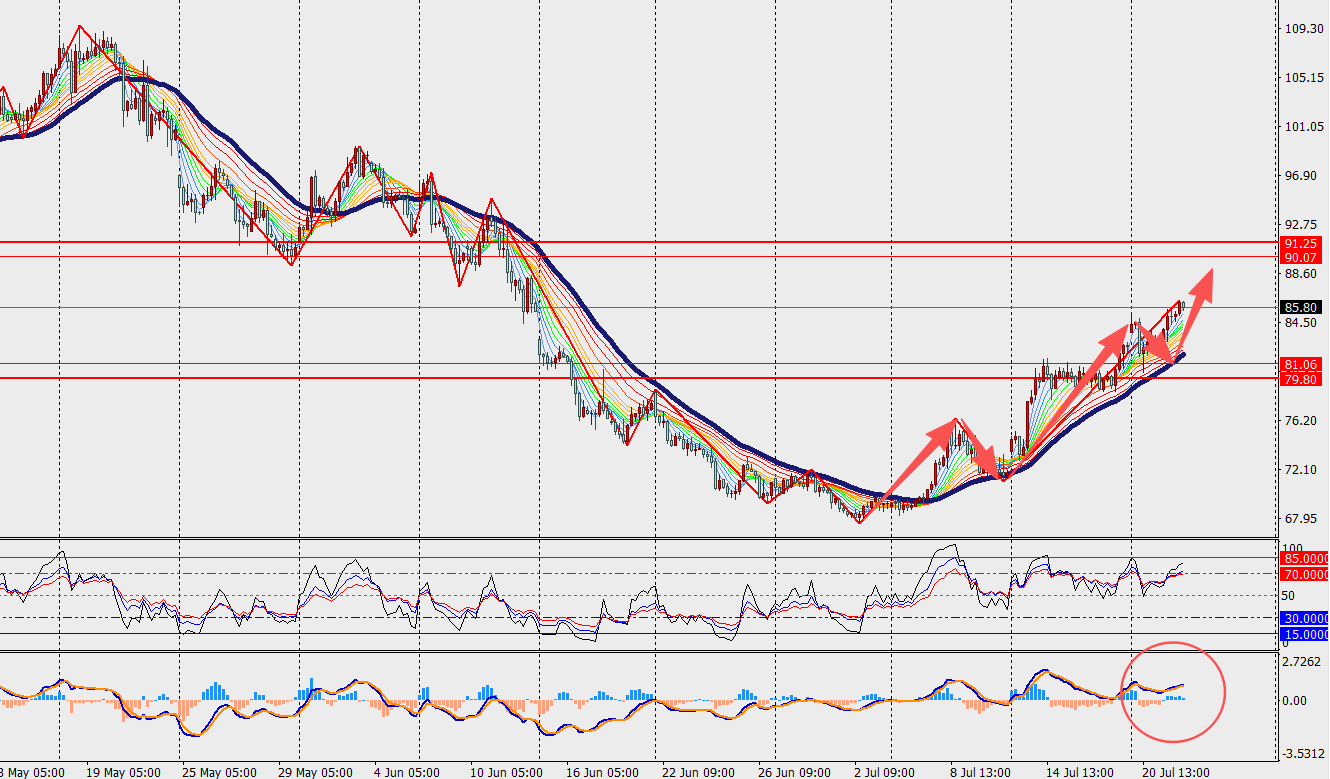This screenshot has height=779, width=1330.
Task: Select the short downward red arrow after 8 Jul
Action: pos(982,449)
